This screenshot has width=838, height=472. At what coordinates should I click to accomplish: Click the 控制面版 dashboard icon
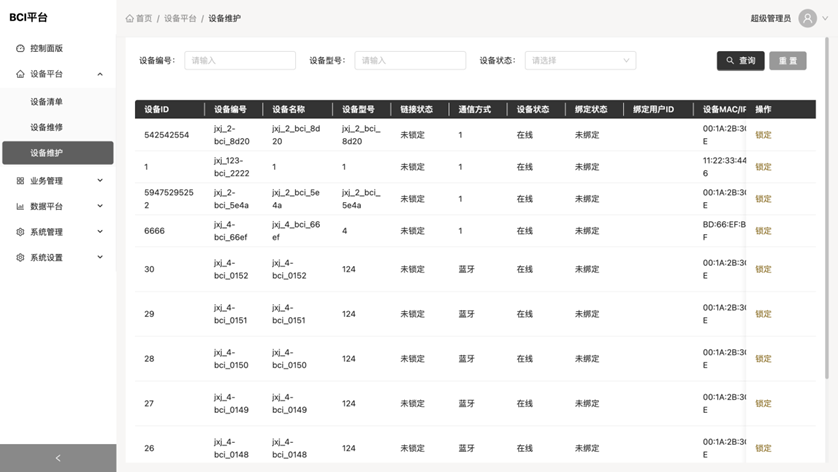(x=21, y=48)
